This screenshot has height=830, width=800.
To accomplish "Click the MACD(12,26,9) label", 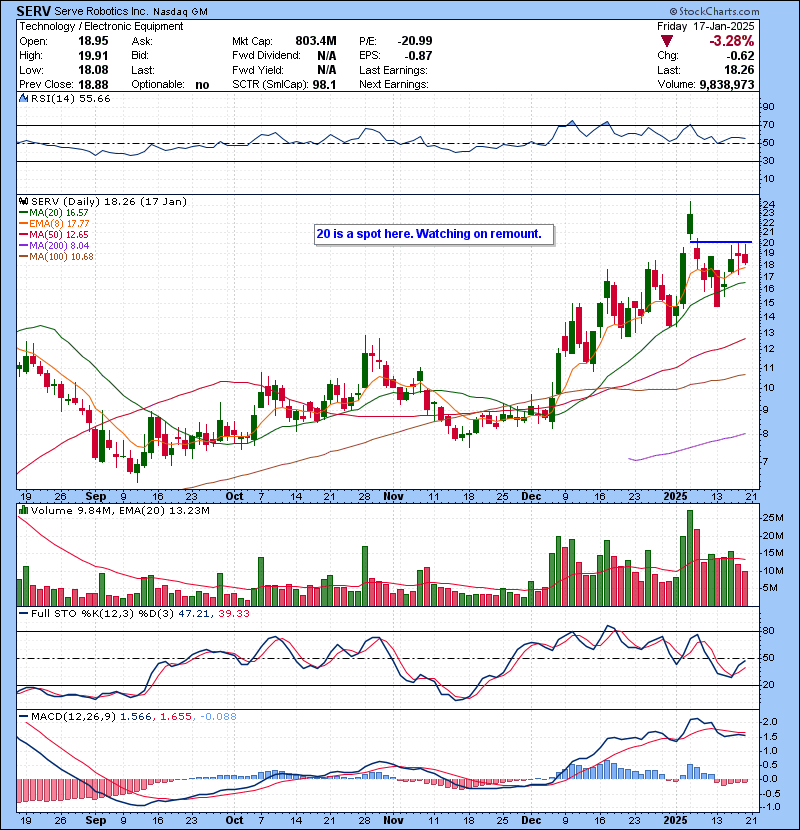I will (x=73, y=717).
